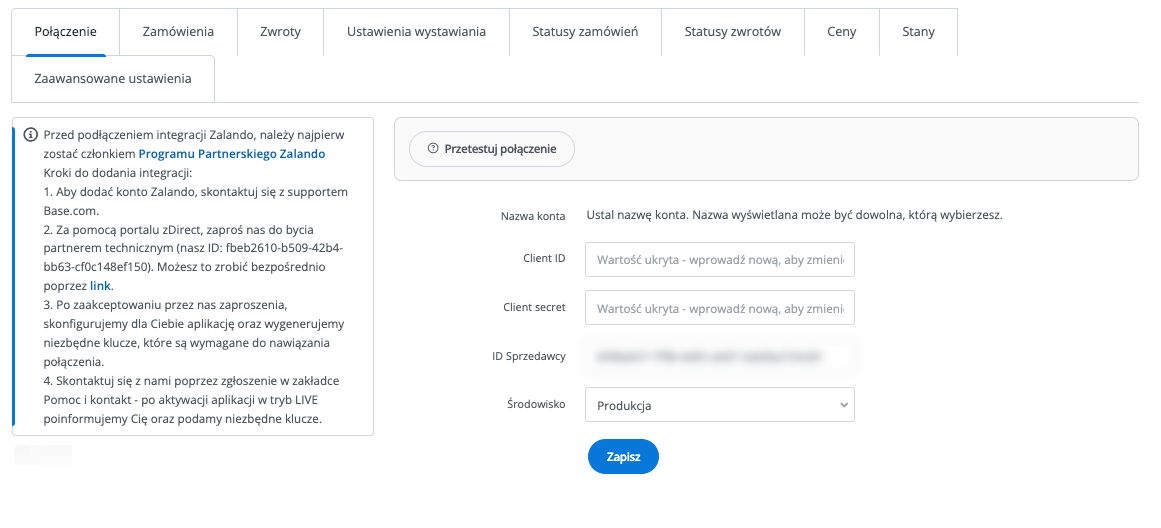This screenshot has width=1161, height=528.
Task: Open the Stany tab
Action: click(918, 32)
